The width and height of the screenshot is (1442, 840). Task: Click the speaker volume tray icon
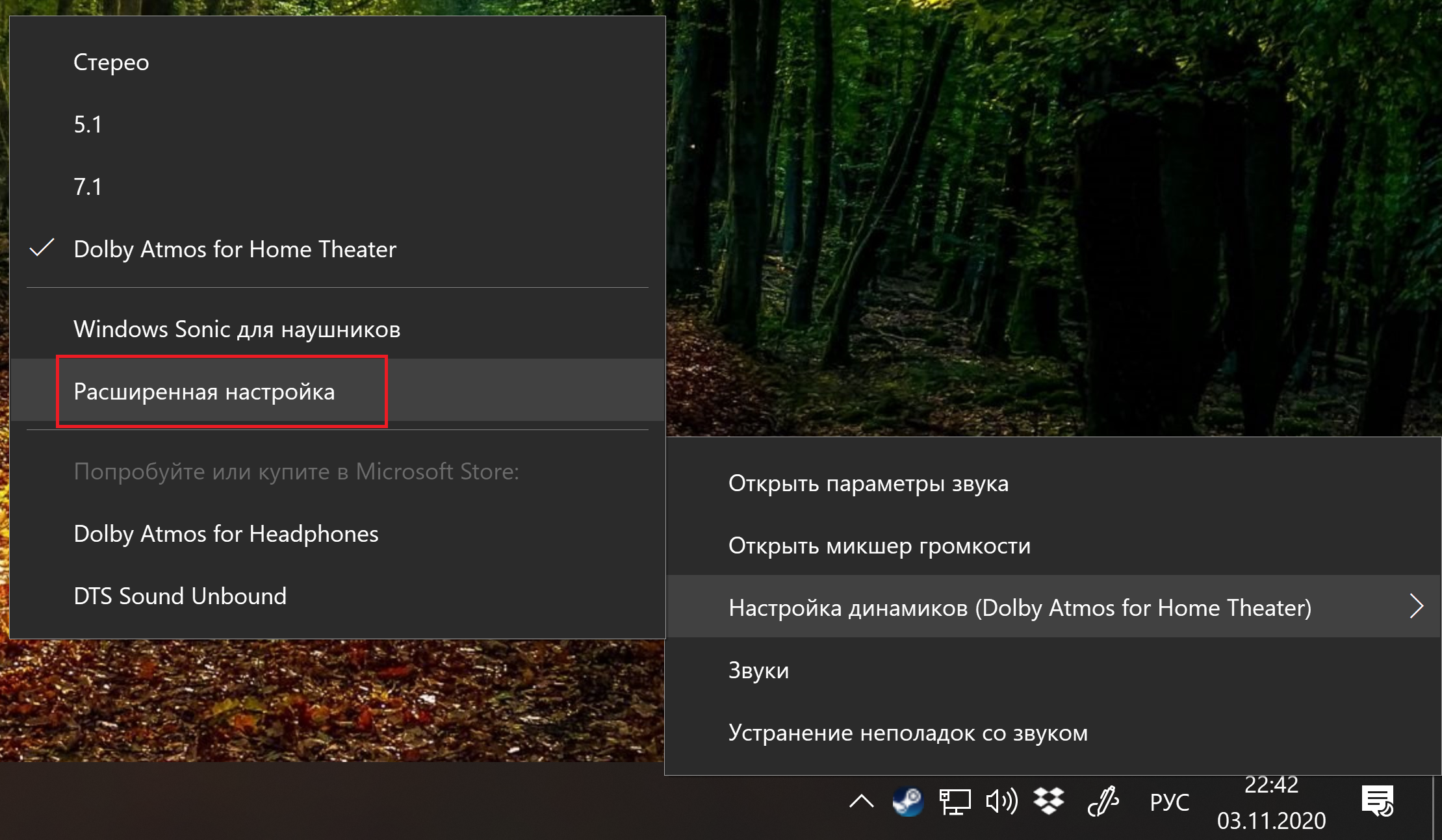(x=1001, y=802)
